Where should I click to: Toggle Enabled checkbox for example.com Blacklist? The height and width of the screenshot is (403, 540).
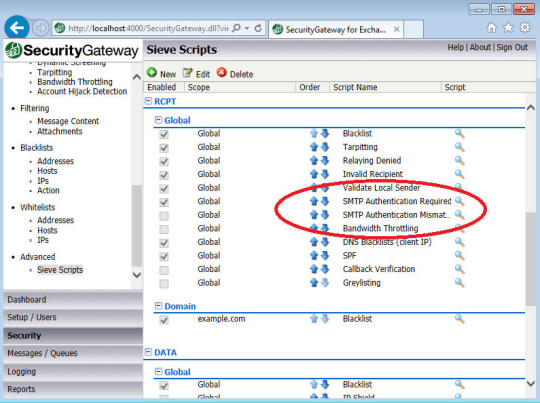[164, 320]
